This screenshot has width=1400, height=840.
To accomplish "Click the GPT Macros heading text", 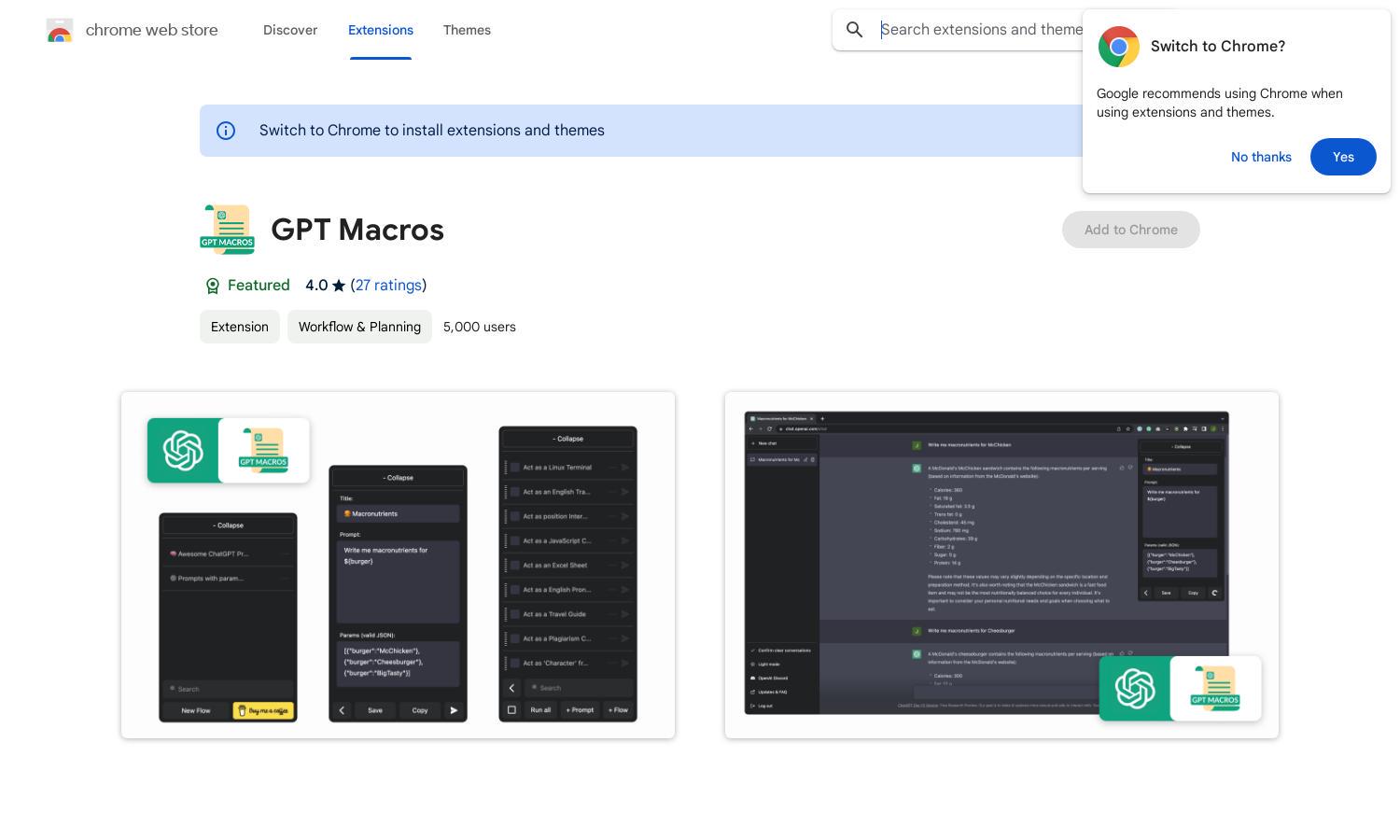I will (x=357, y=230).
